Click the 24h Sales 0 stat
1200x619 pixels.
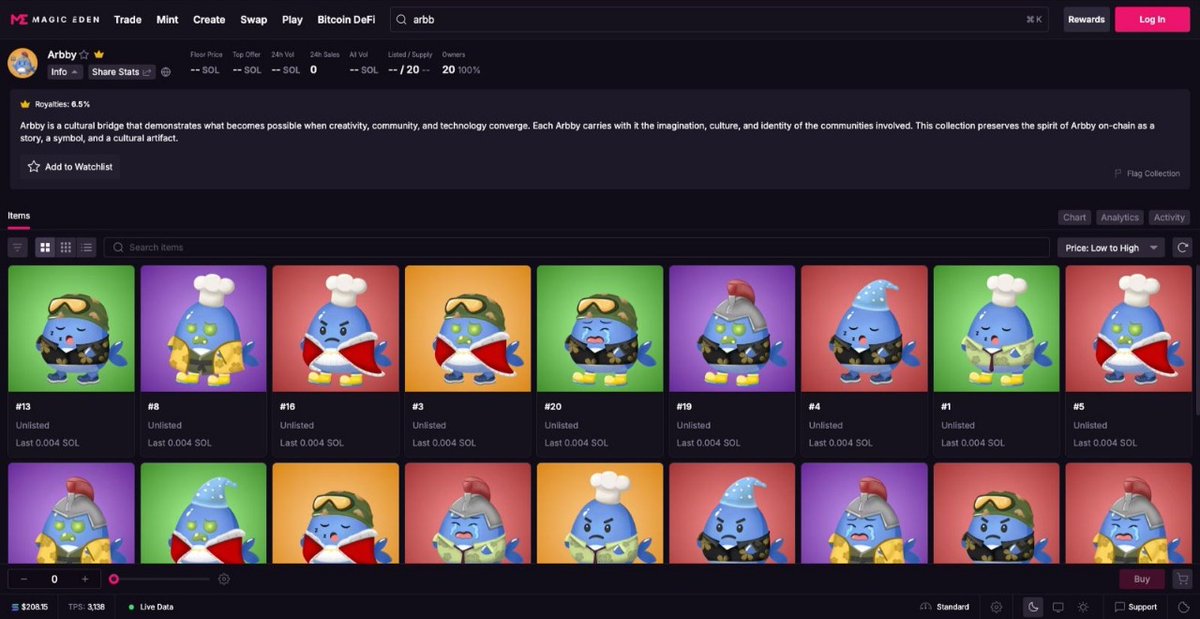click(x=324, y=63)
